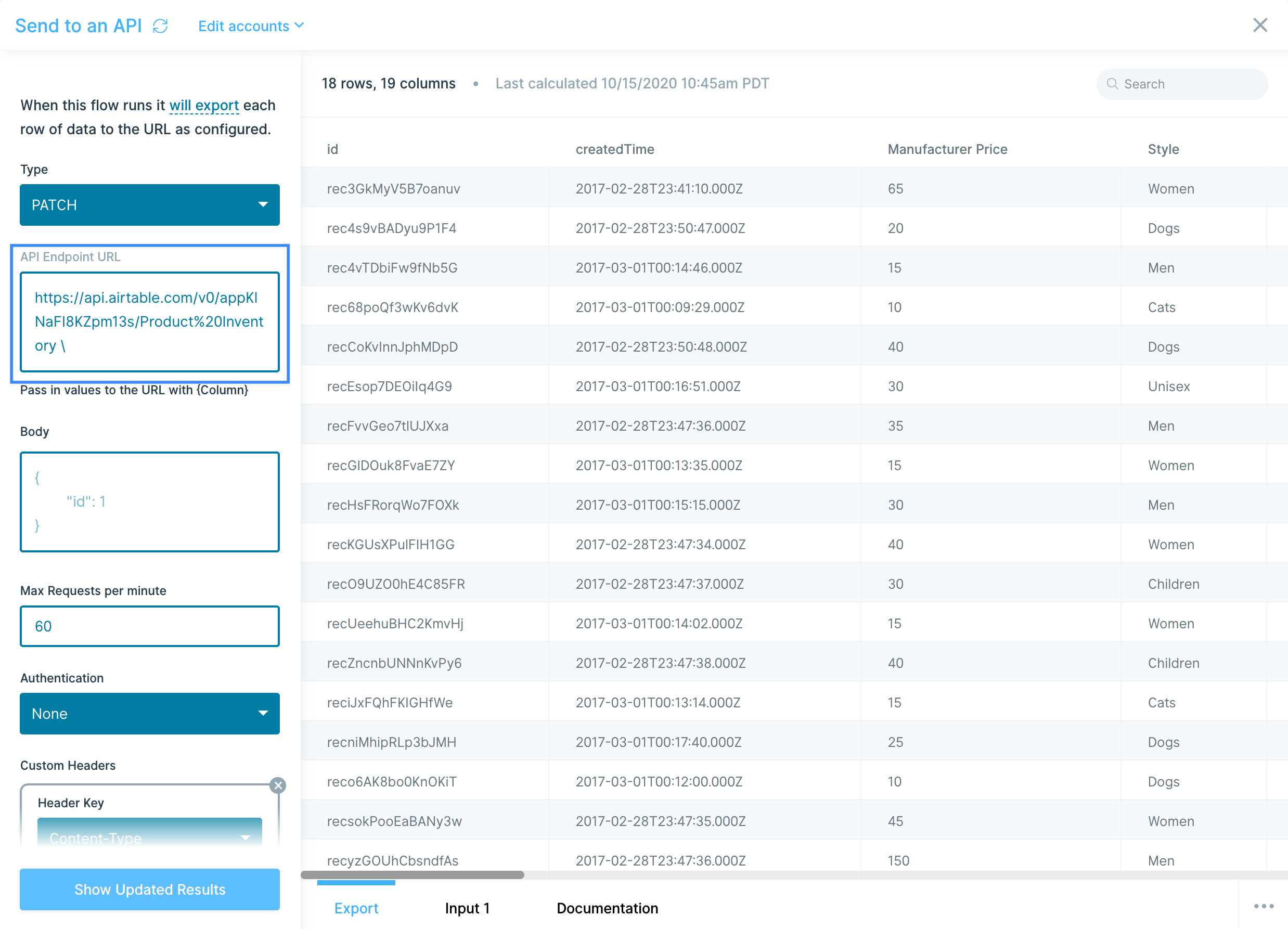Click the Style column header
1288x929 pixels.
click(x=1163, y=149)
